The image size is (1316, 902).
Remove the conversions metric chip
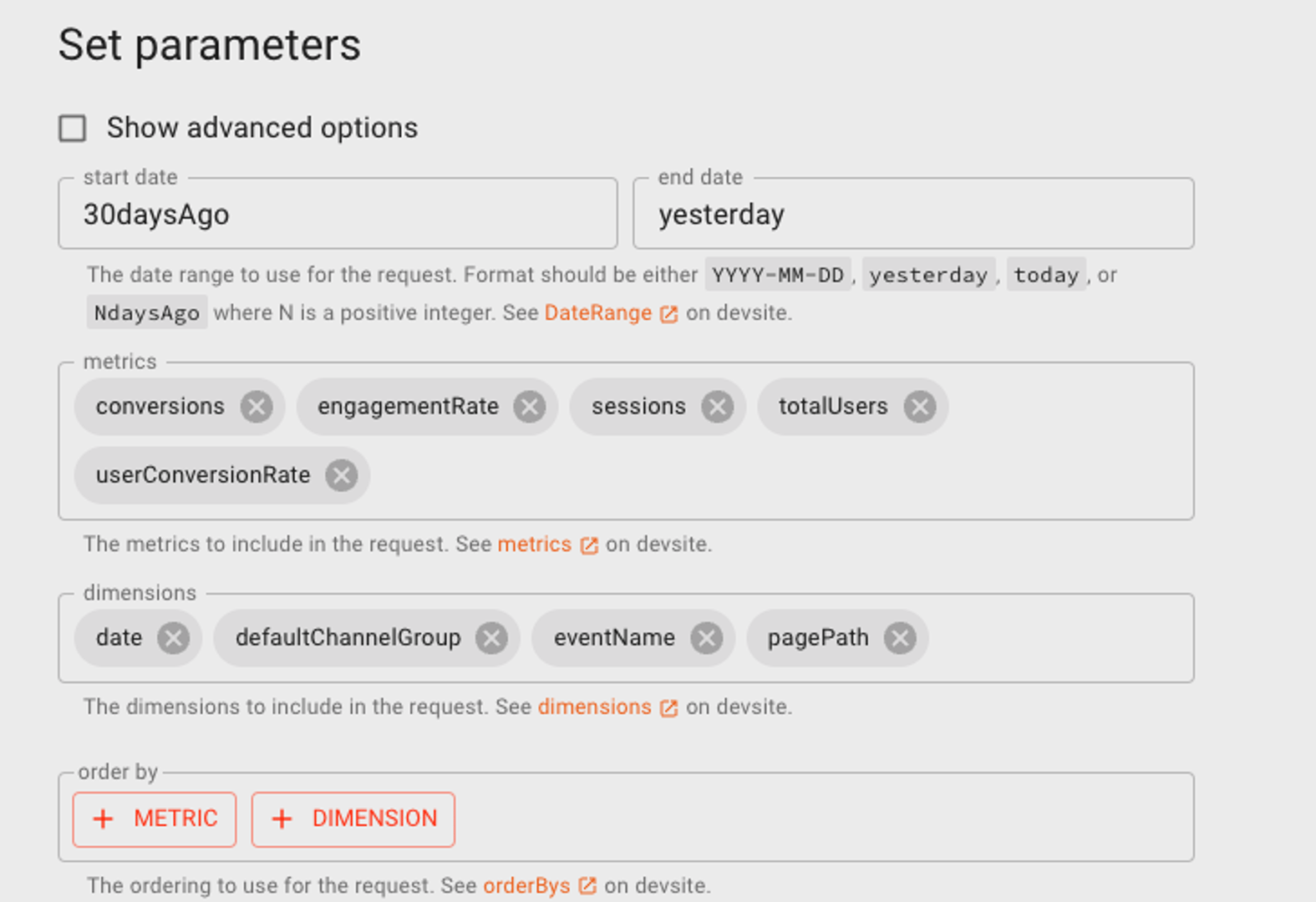(257, 407)
